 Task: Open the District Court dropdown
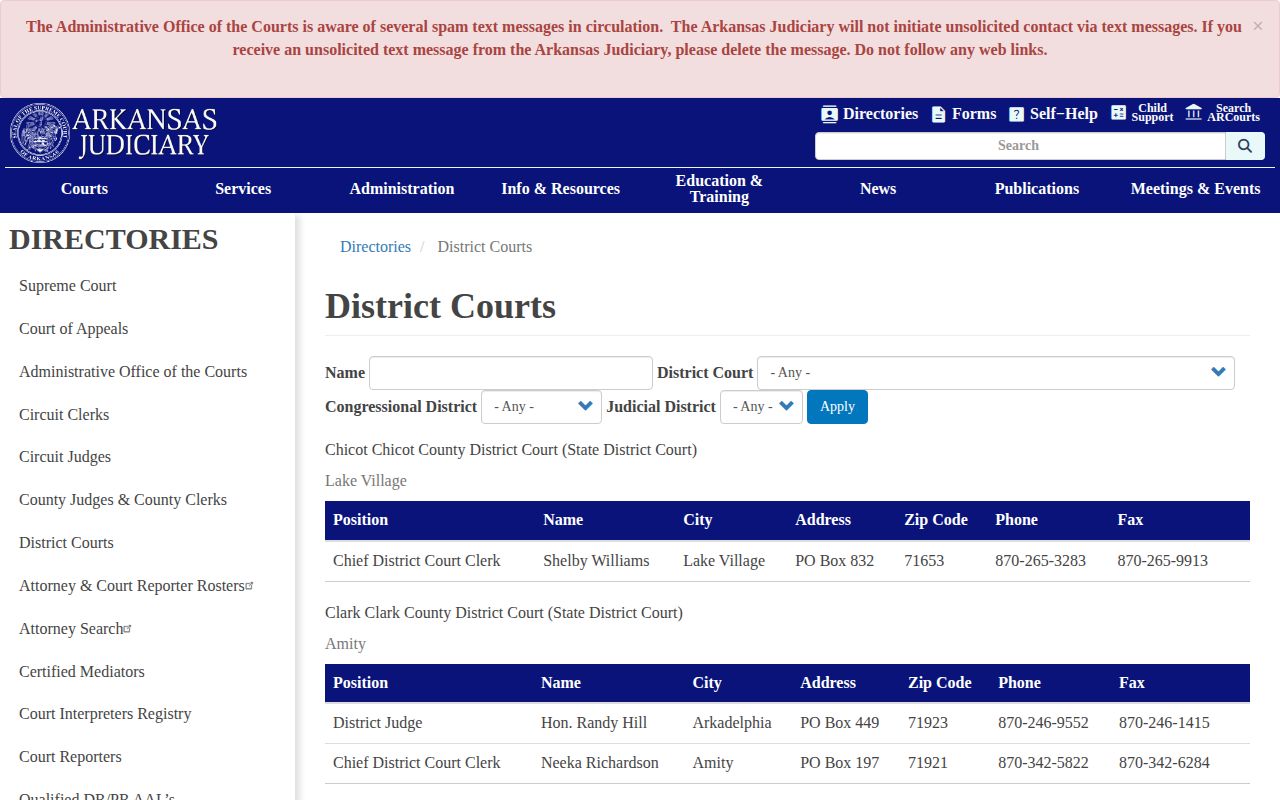(996, 373)
